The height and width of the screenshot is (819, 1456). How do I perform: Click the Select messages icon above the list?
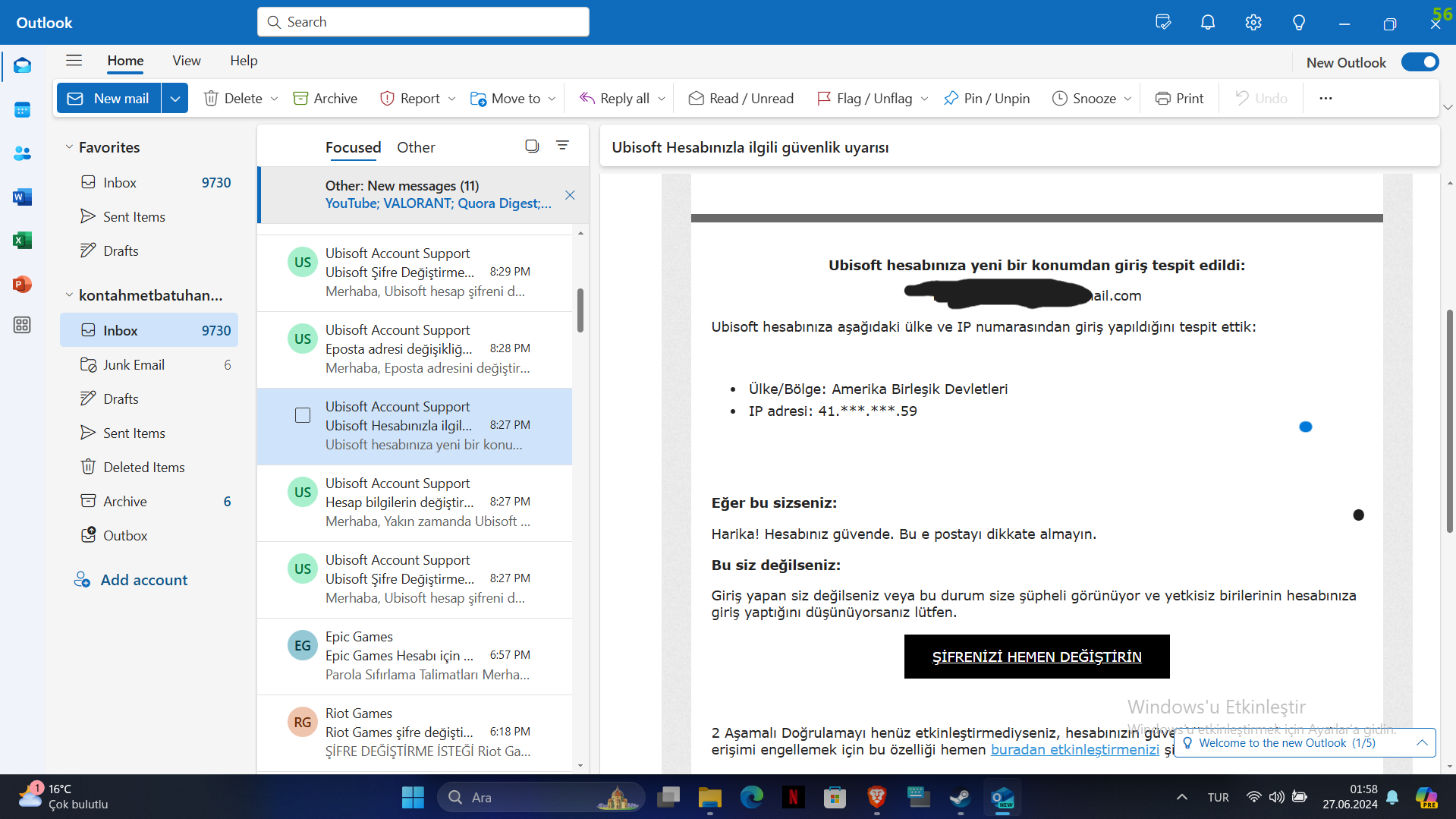pos(532,146)
